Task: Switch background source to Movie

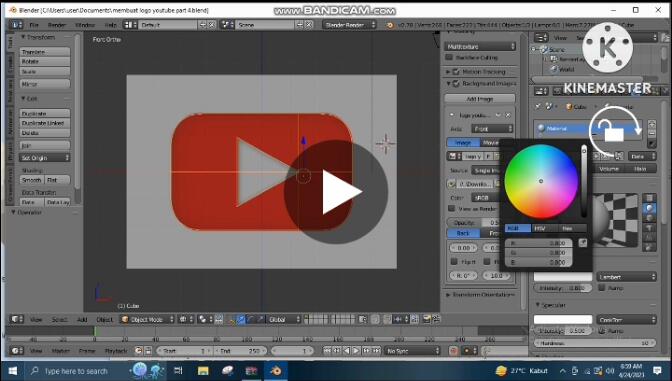Action: pos(491,142)
